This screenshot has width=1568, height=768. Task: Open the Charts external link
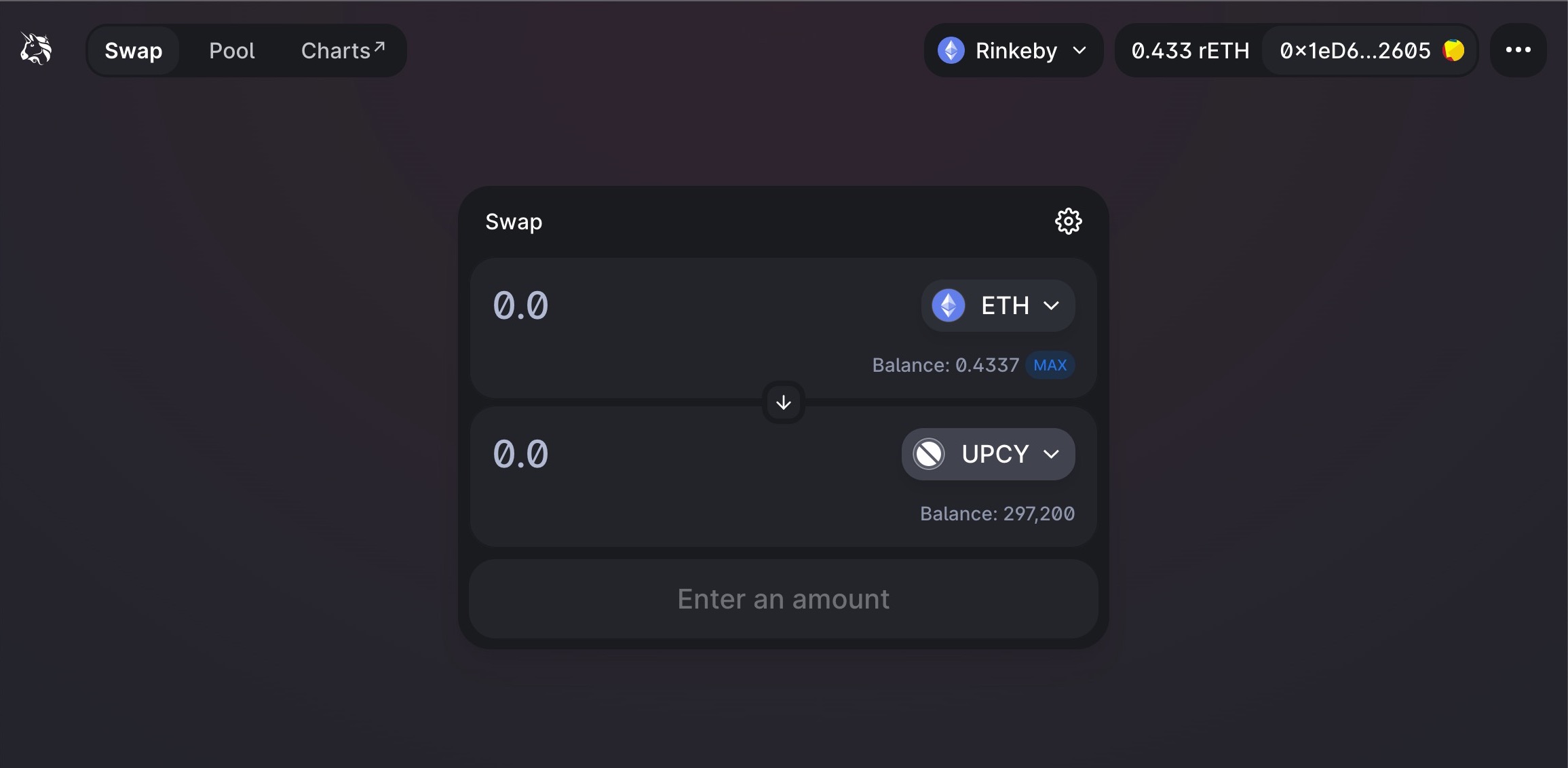[x=343, y=50]
